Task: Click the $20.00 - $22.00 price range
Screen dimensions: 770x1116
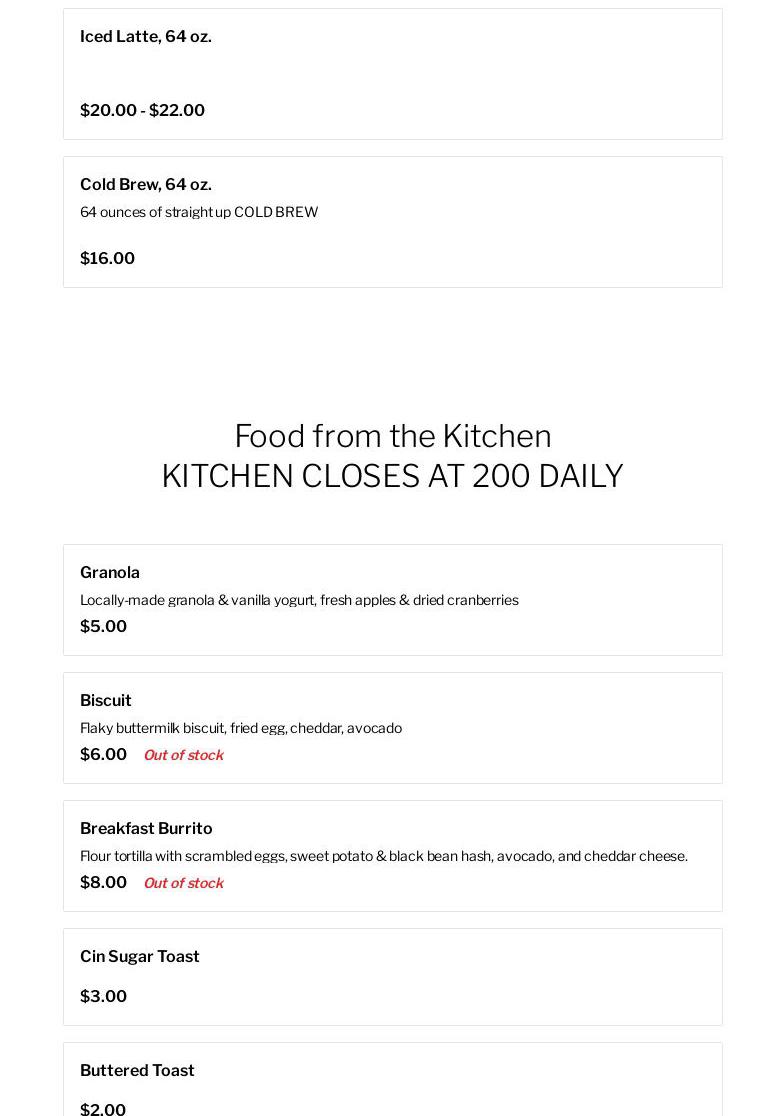Action: [142, 111]
